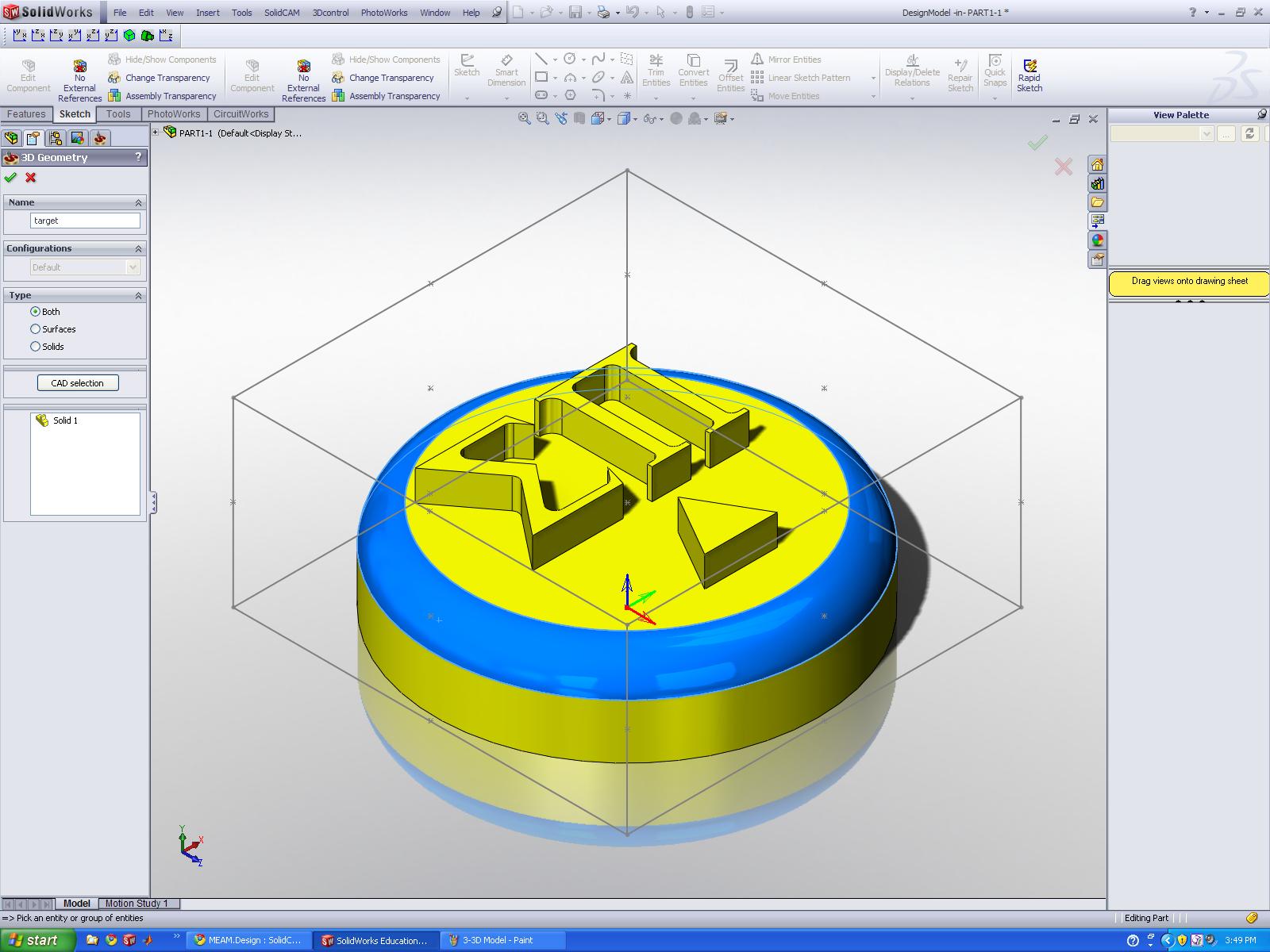The image size is (1270, 952).
Task: Click the Text sketch tool icon
Action: click(627, 78)
